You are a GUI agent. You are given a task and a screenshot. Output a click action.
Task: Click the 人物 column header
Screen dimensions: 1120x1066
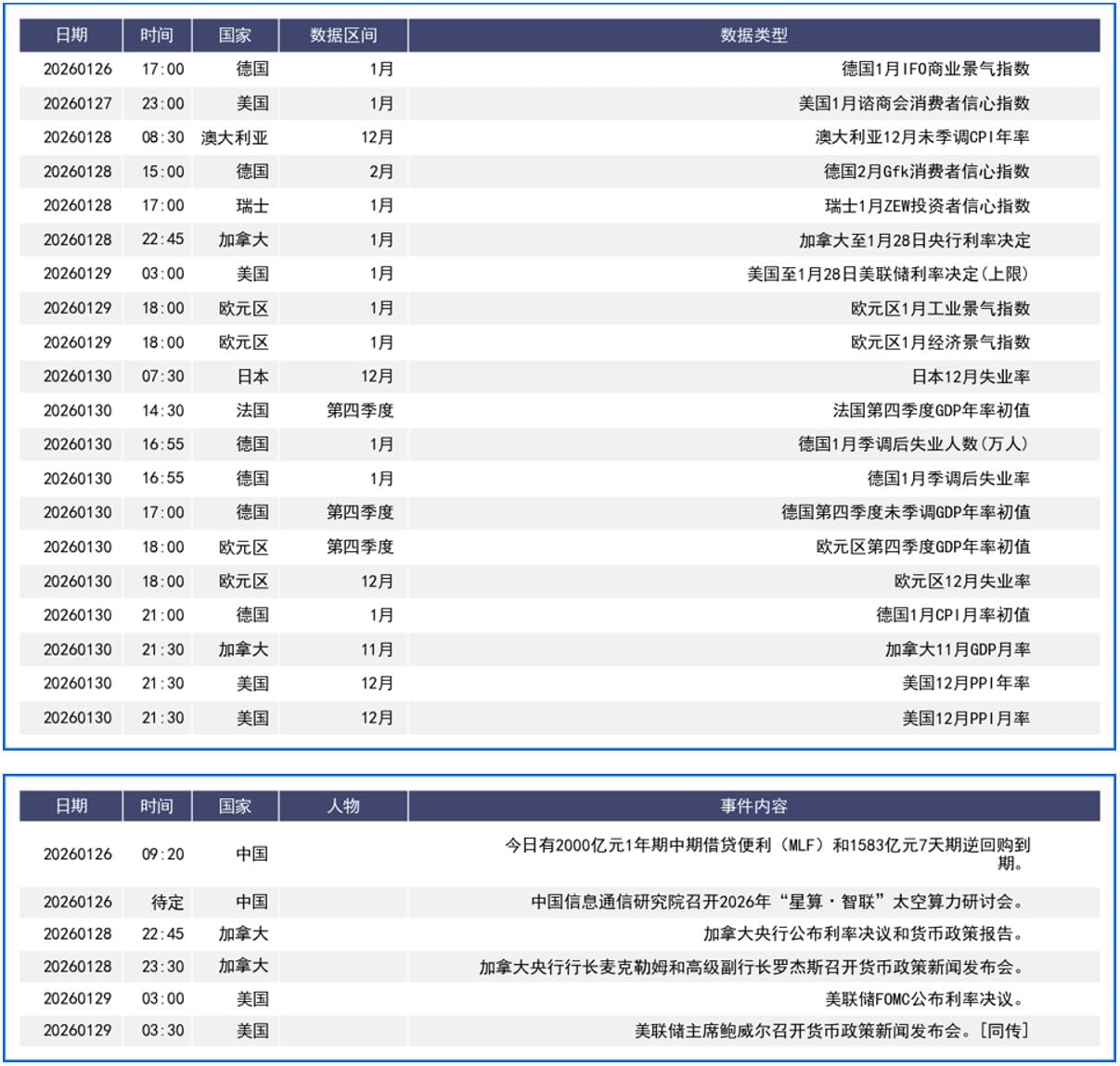pos(343,806)
